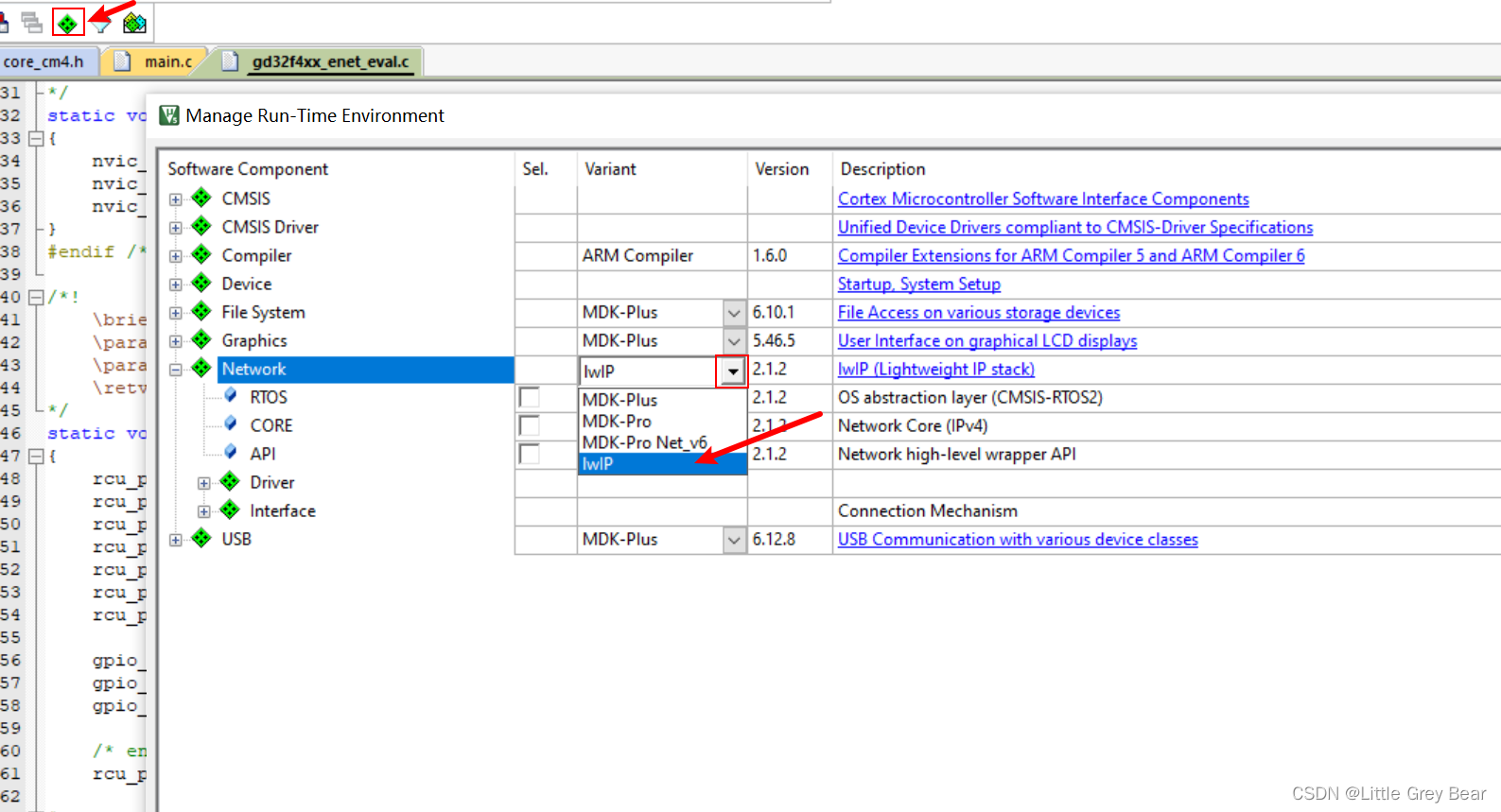Choose MDK-Pro Net_v6 variant option
This screenshot has height=812, width=1501.
click(x=662, y=442)
